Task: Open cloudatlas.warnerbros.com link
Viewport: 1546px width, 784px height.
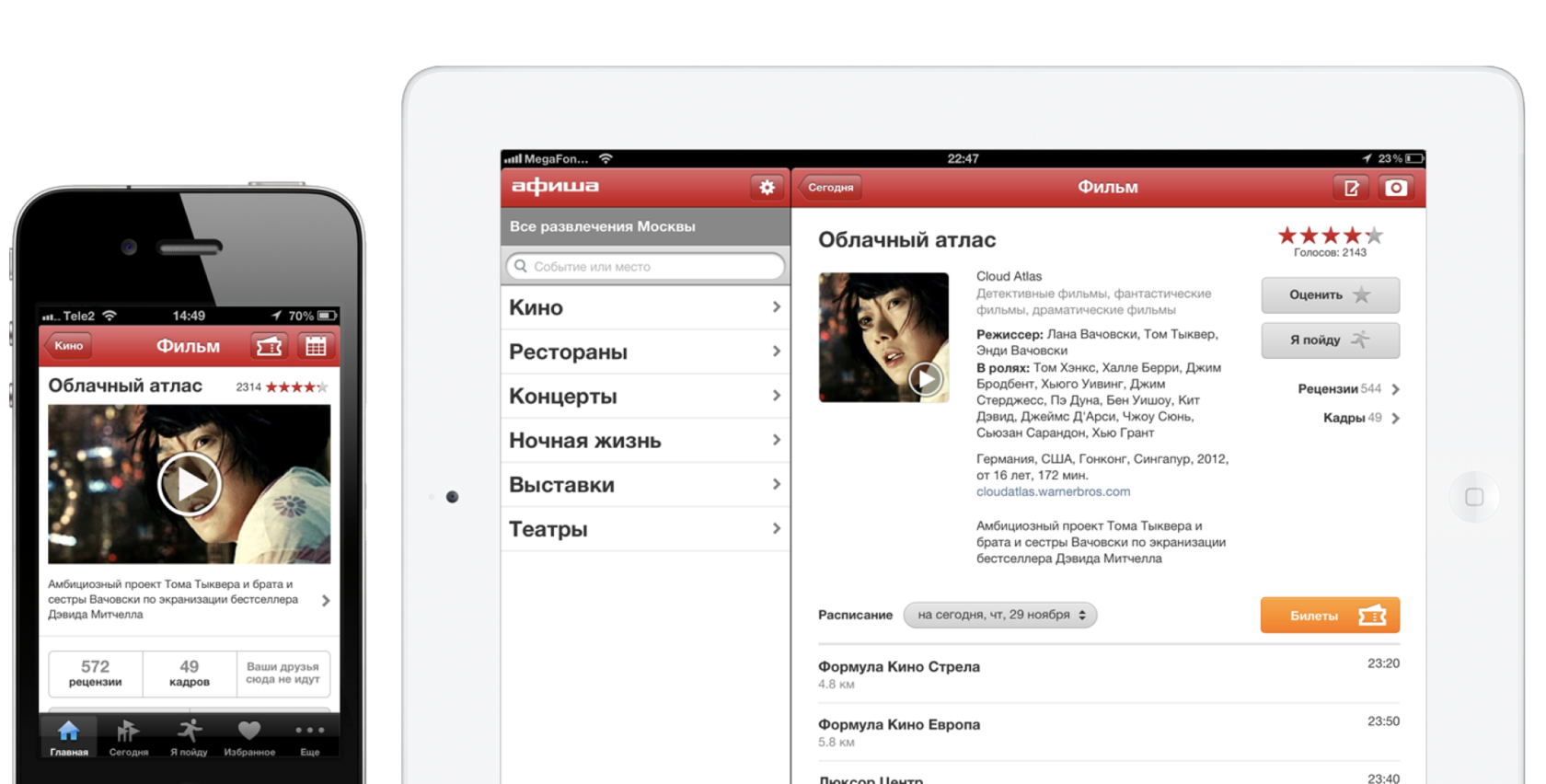Action: click(x=1053, y=491)
